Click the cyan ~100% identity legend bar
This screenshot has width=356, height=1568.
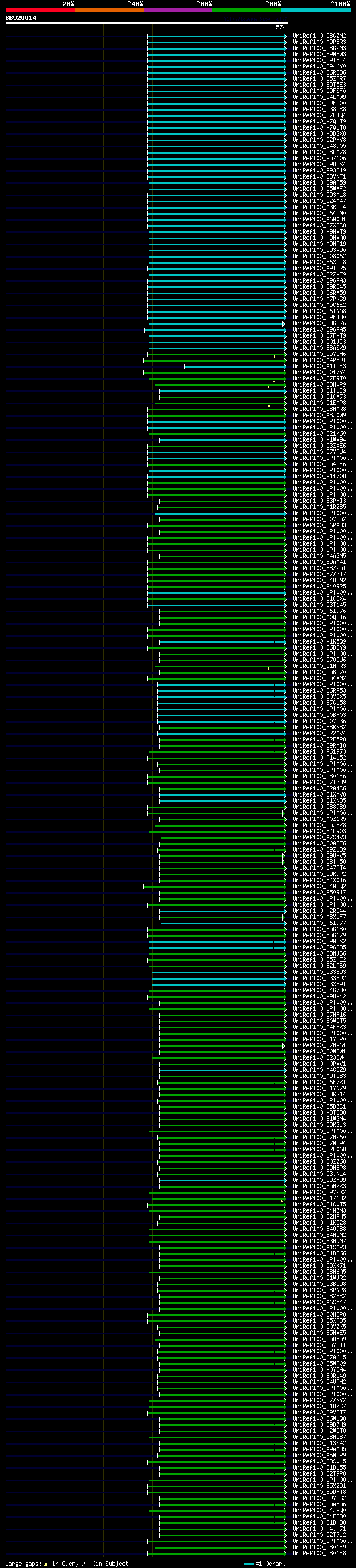tap(316, 11)
